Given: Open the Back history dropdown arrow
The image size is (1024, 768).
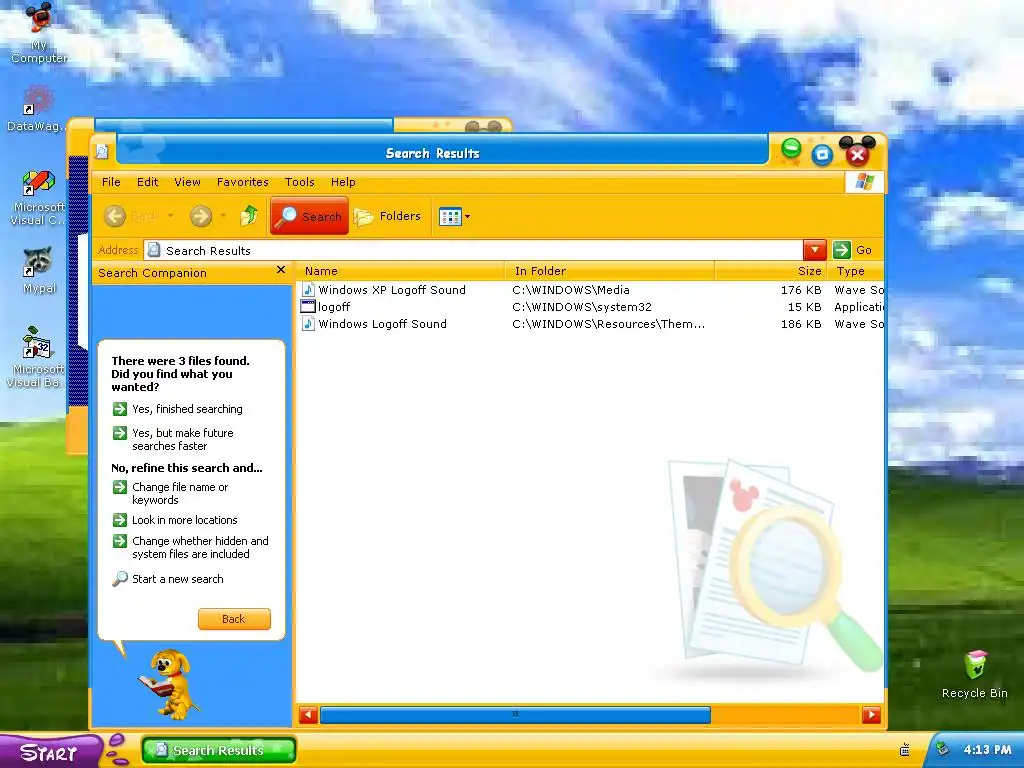Looking at the screenshot, I should tap(170, 216).
